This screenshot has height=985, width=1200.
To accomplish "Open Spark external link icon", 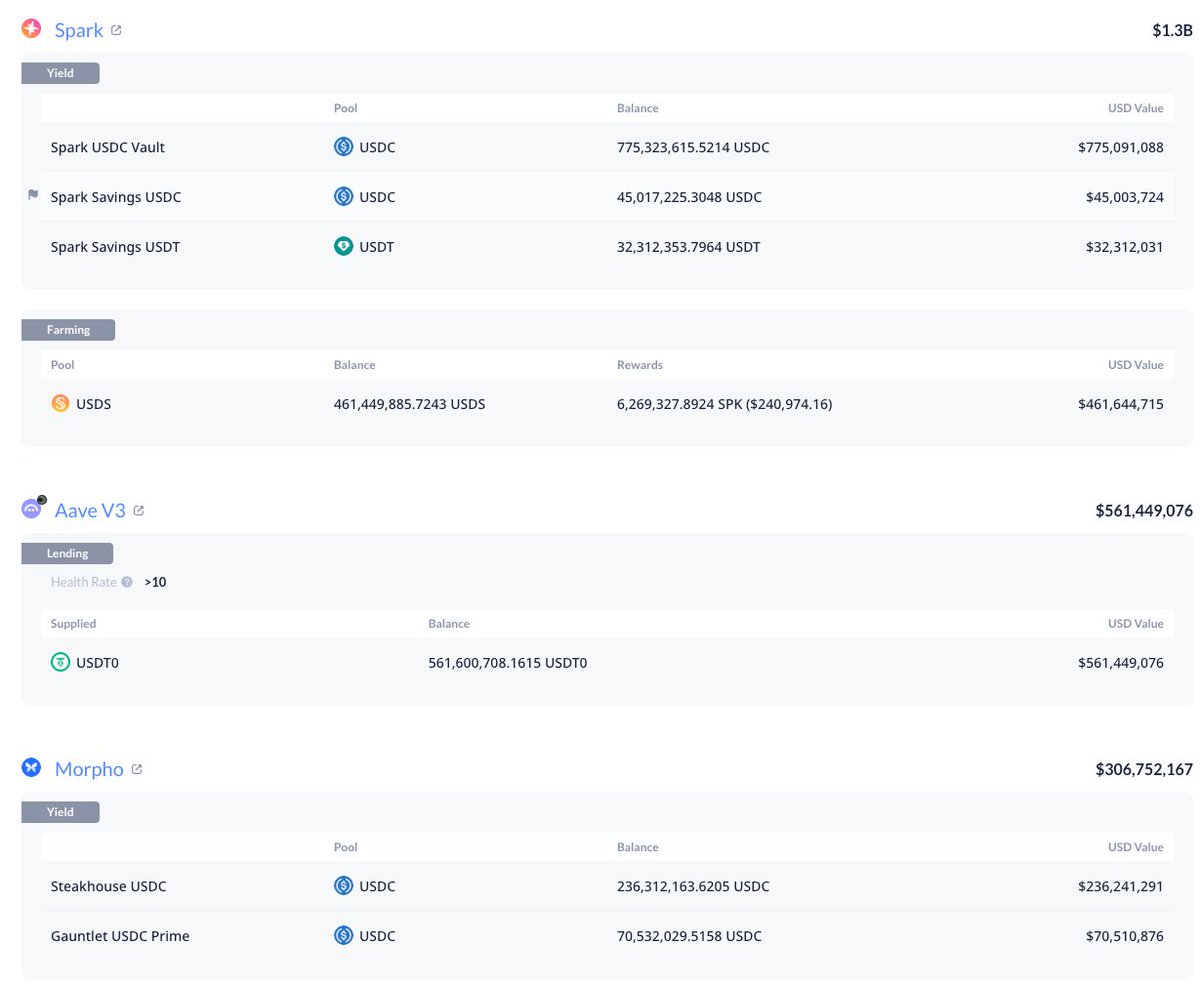I will (x=116, y=30).
